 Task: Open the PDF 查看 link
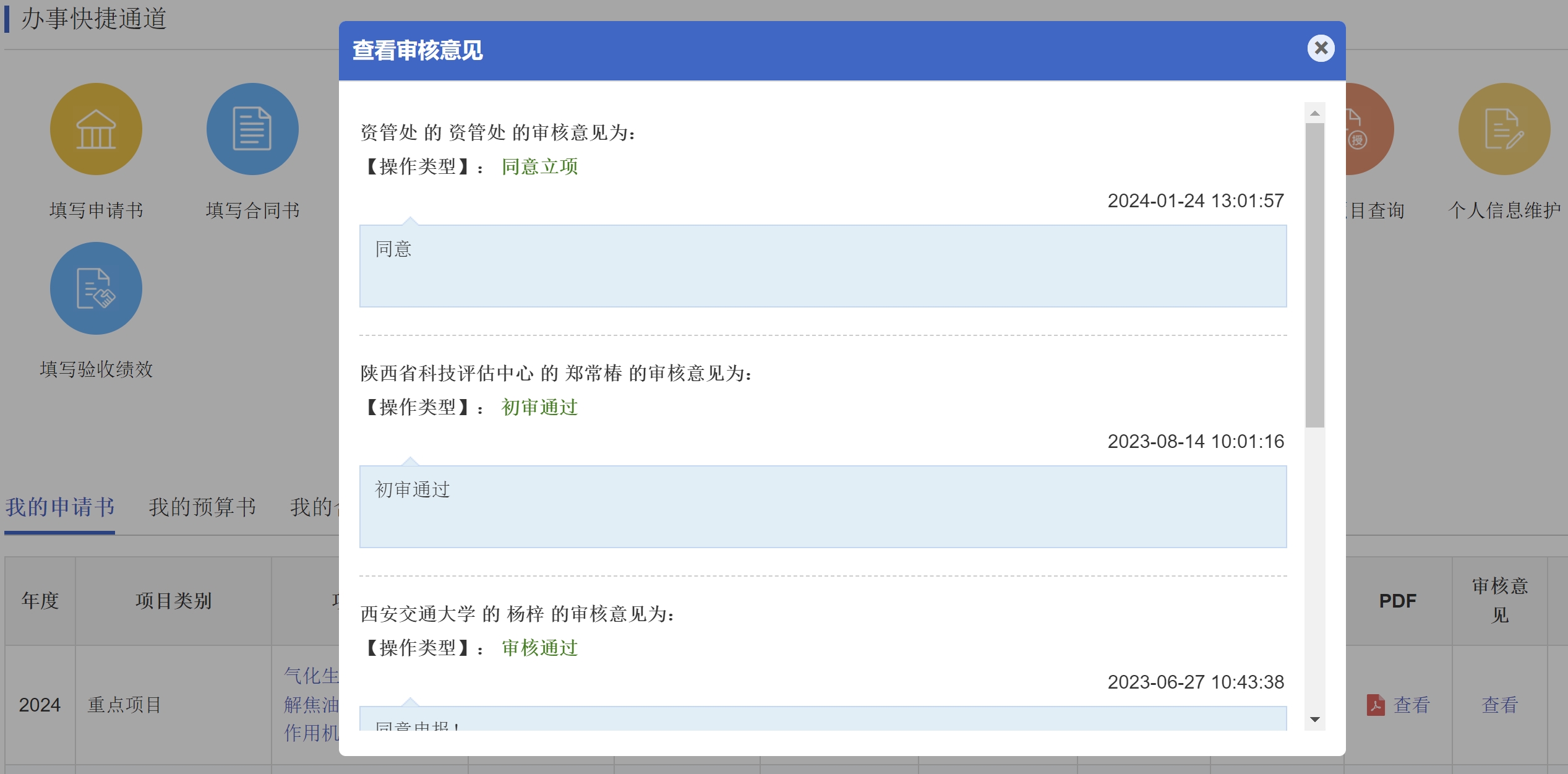(1412, 705)
